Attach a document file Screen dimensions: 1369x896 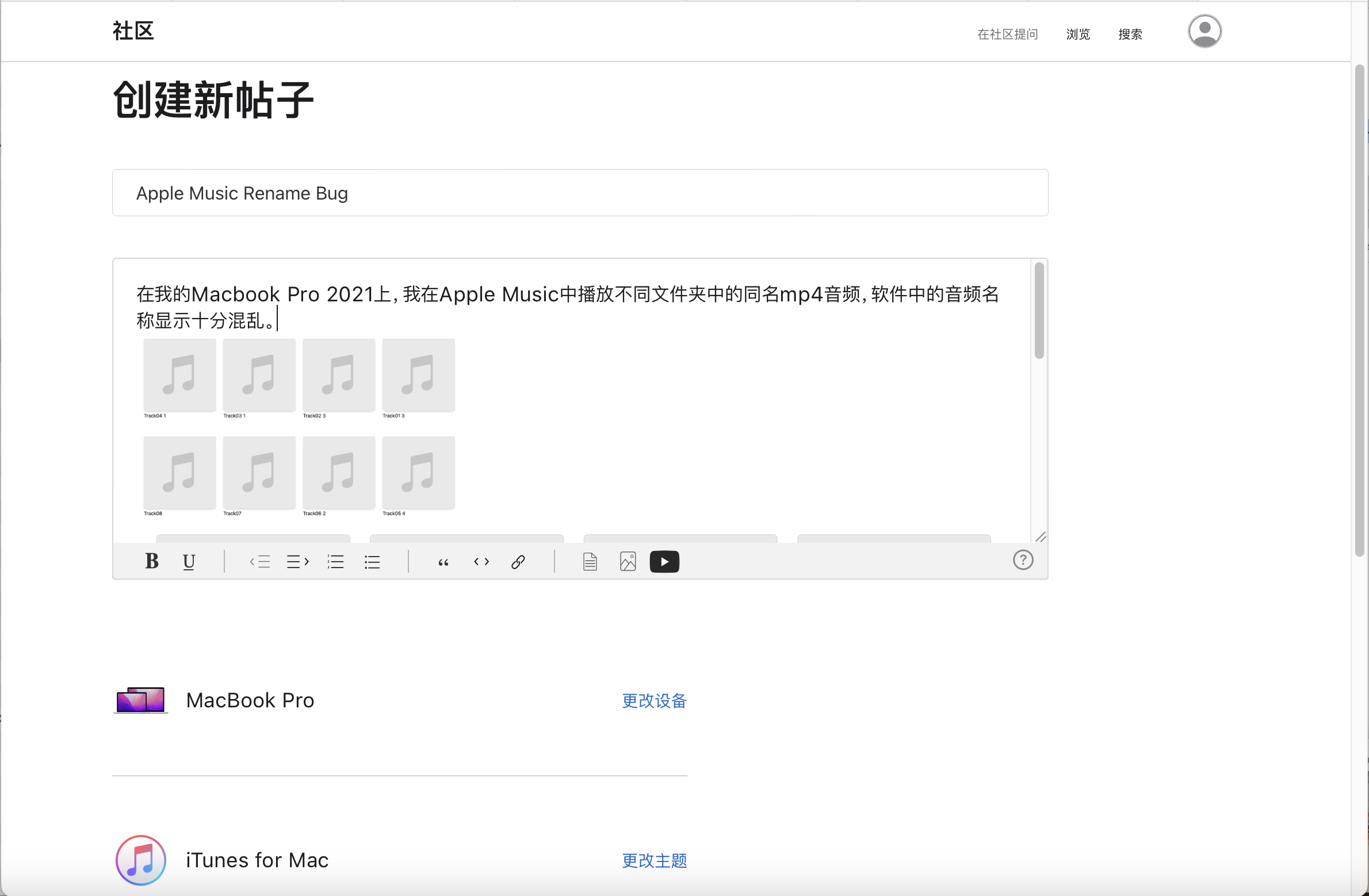[590, 561]
